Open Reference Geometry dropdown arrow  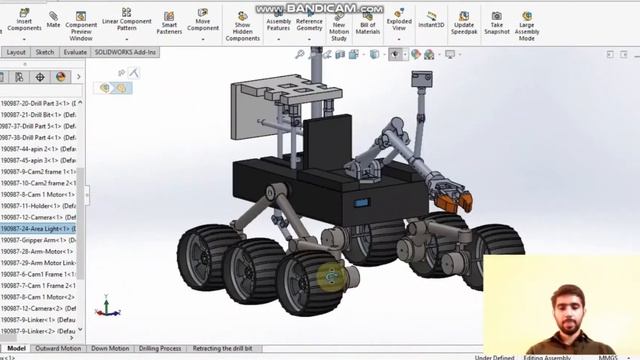tap(309, 39)
